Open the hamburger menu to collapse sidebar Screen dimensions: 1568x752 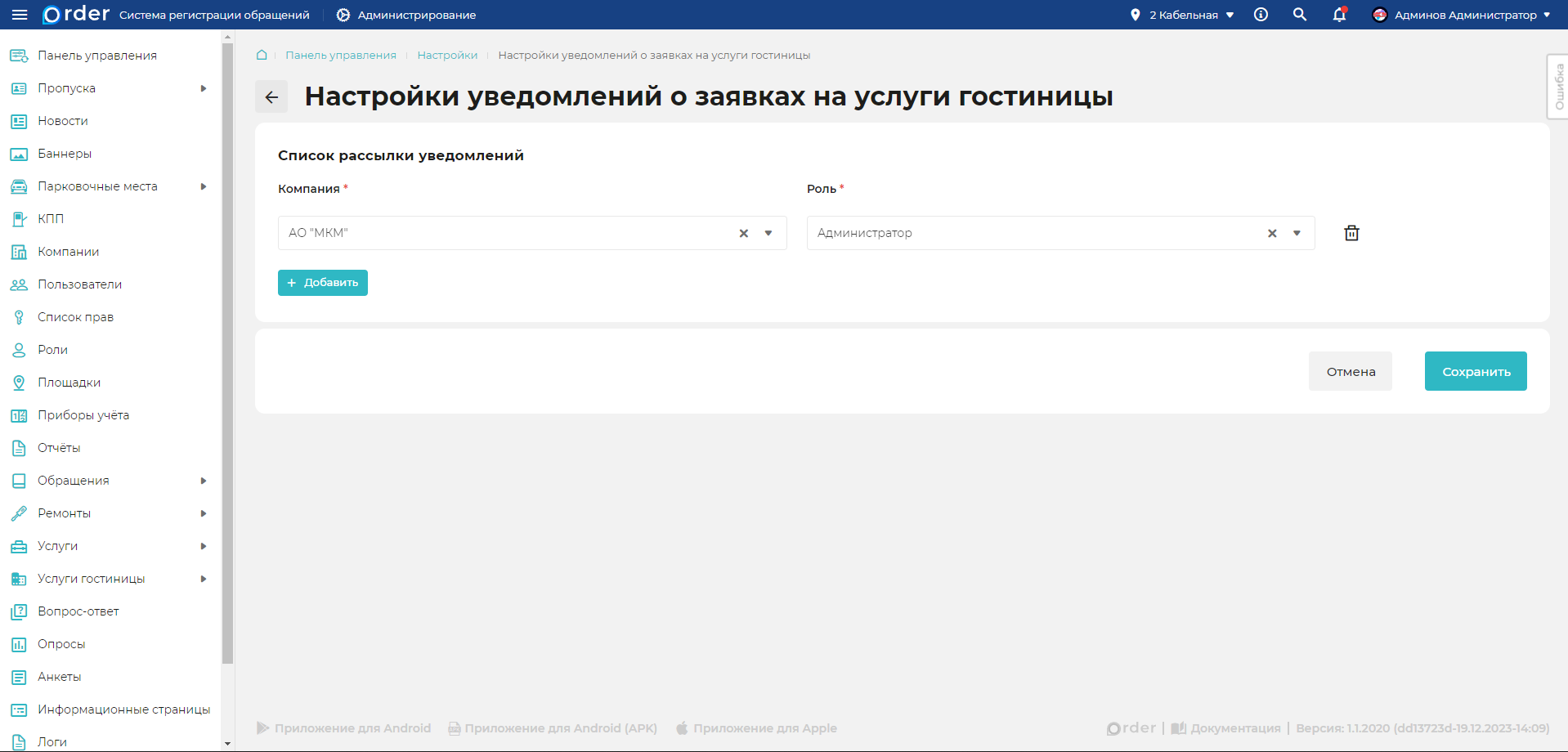(20, 15)
